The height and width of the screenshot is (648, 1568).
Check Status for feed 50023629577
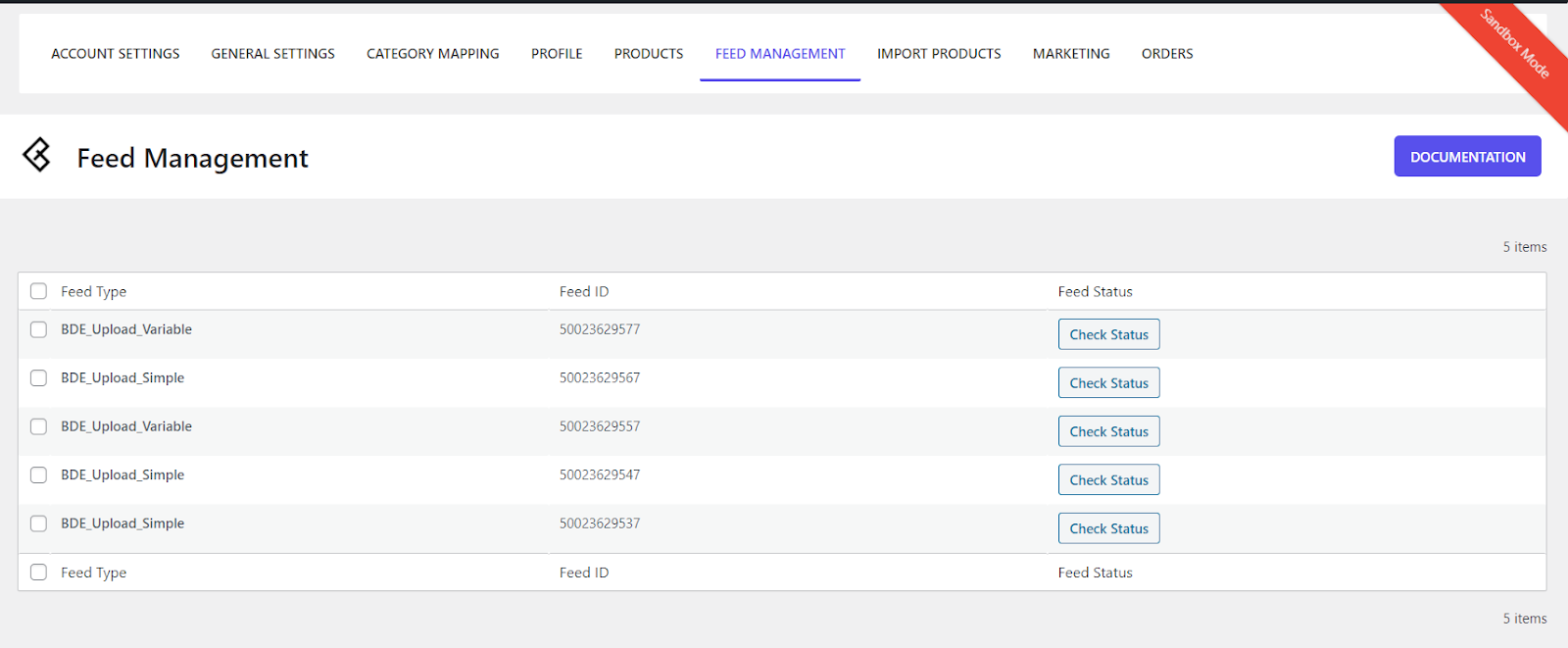1109,334
